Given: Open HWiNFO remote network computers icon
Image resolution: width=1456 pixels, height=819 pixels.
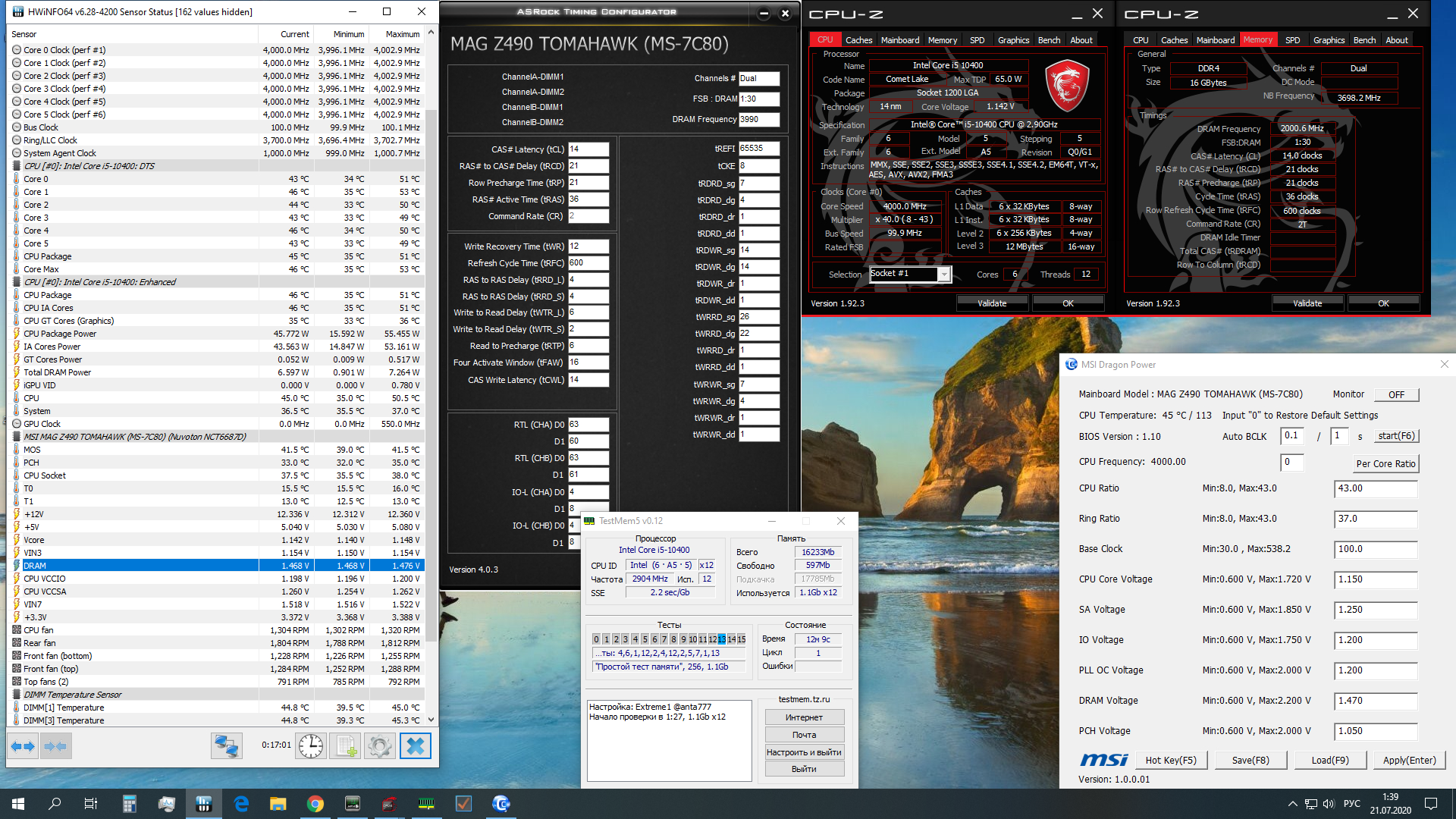Looking at the screenshot, I should [226, 746].
